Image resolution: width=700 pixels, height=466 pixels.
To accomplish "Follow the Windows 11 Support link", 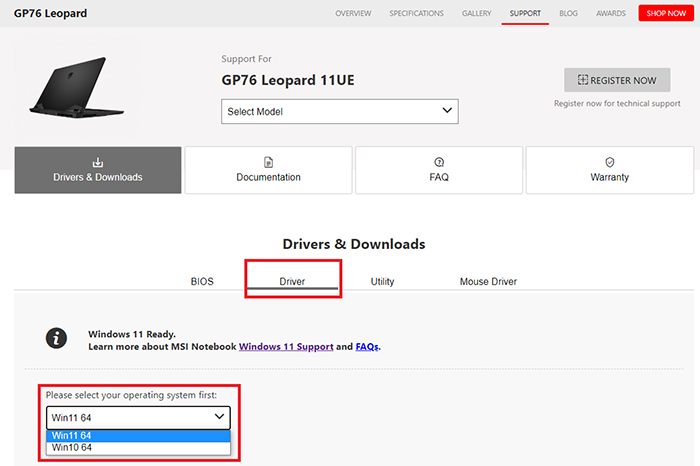I will click(286, 347).
